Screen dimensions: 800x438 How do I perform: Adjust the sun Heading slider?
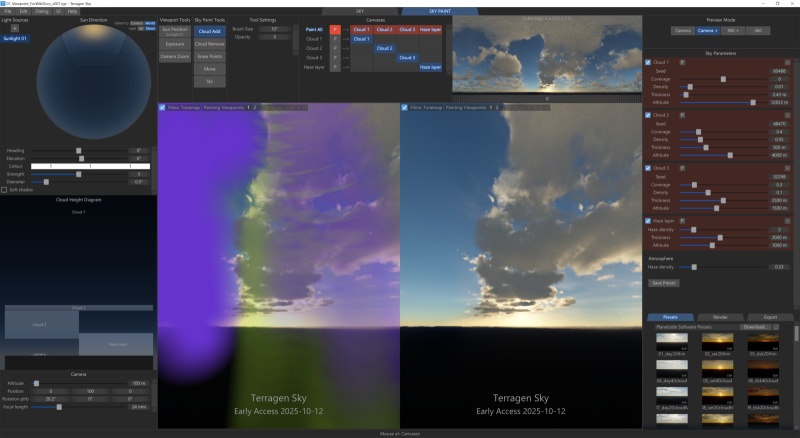pos(78,150)
